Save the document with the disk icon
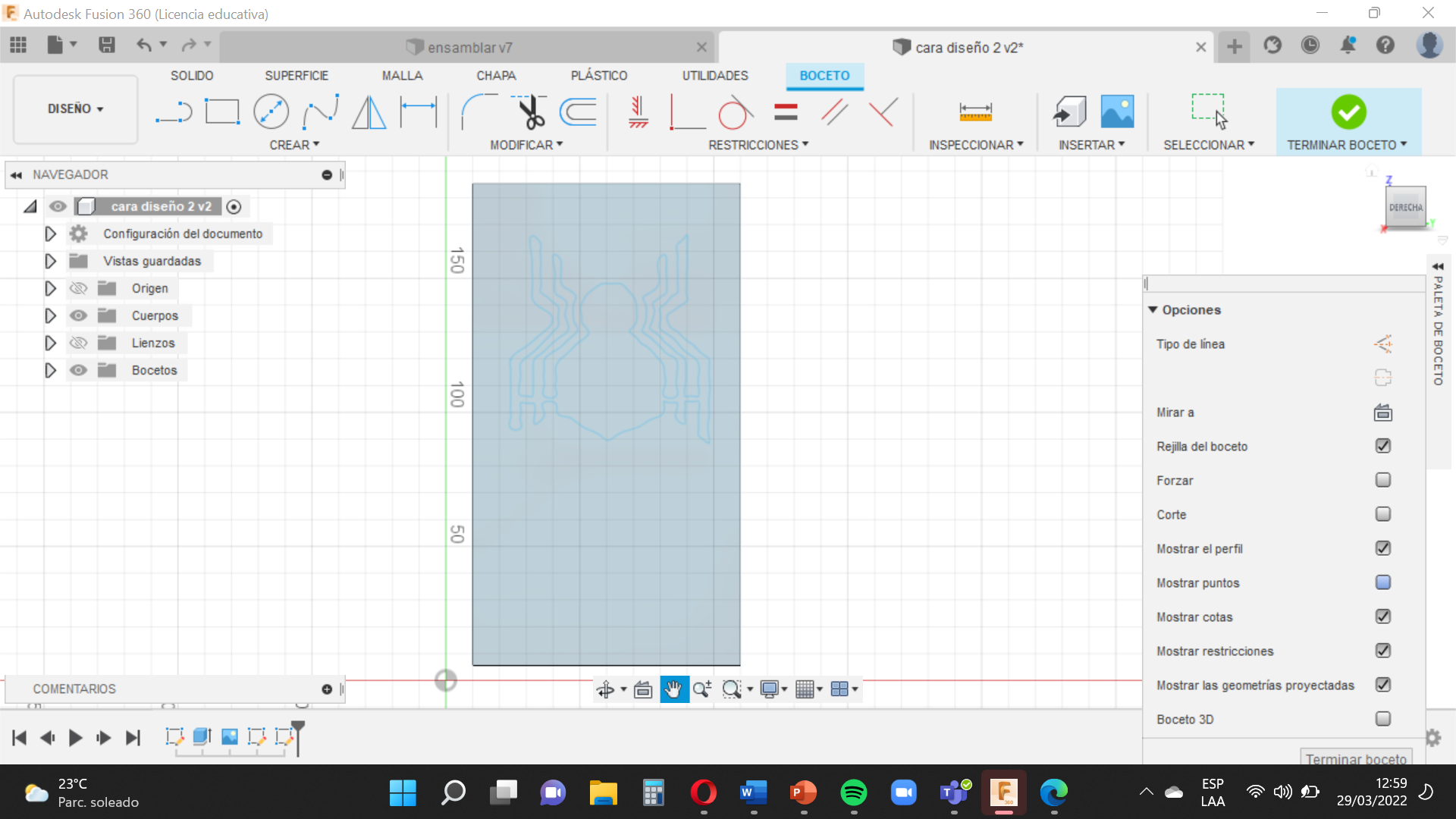Image resolution: width=1456 pixels, height=819 pixels. [x=107, y=45]
